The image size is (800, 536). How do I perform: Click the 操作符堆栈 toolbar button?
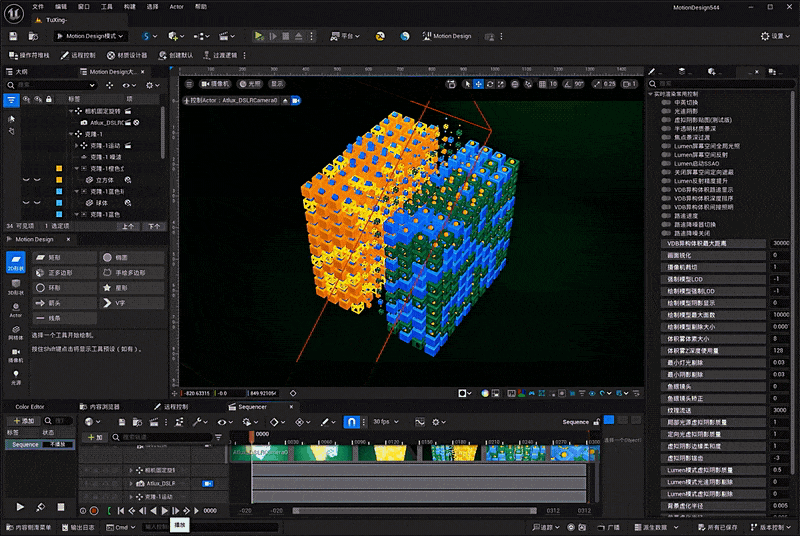(x=29, y=55)
